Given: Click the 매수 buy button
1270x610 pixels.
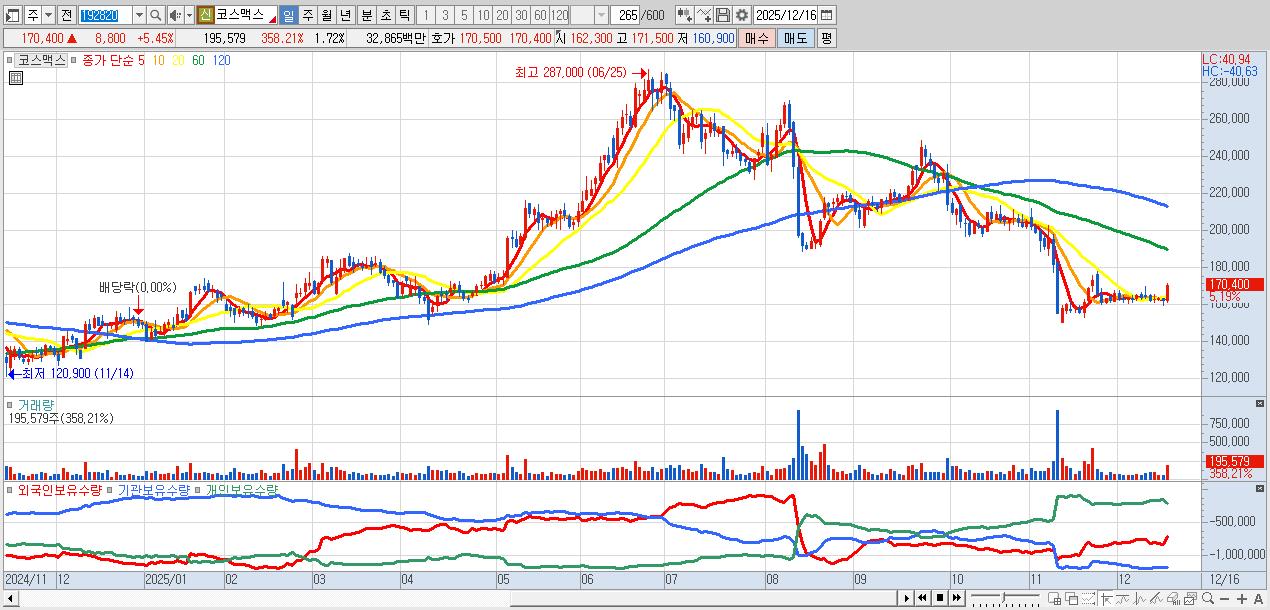Looking at the screenshot, I should (757, 38).
